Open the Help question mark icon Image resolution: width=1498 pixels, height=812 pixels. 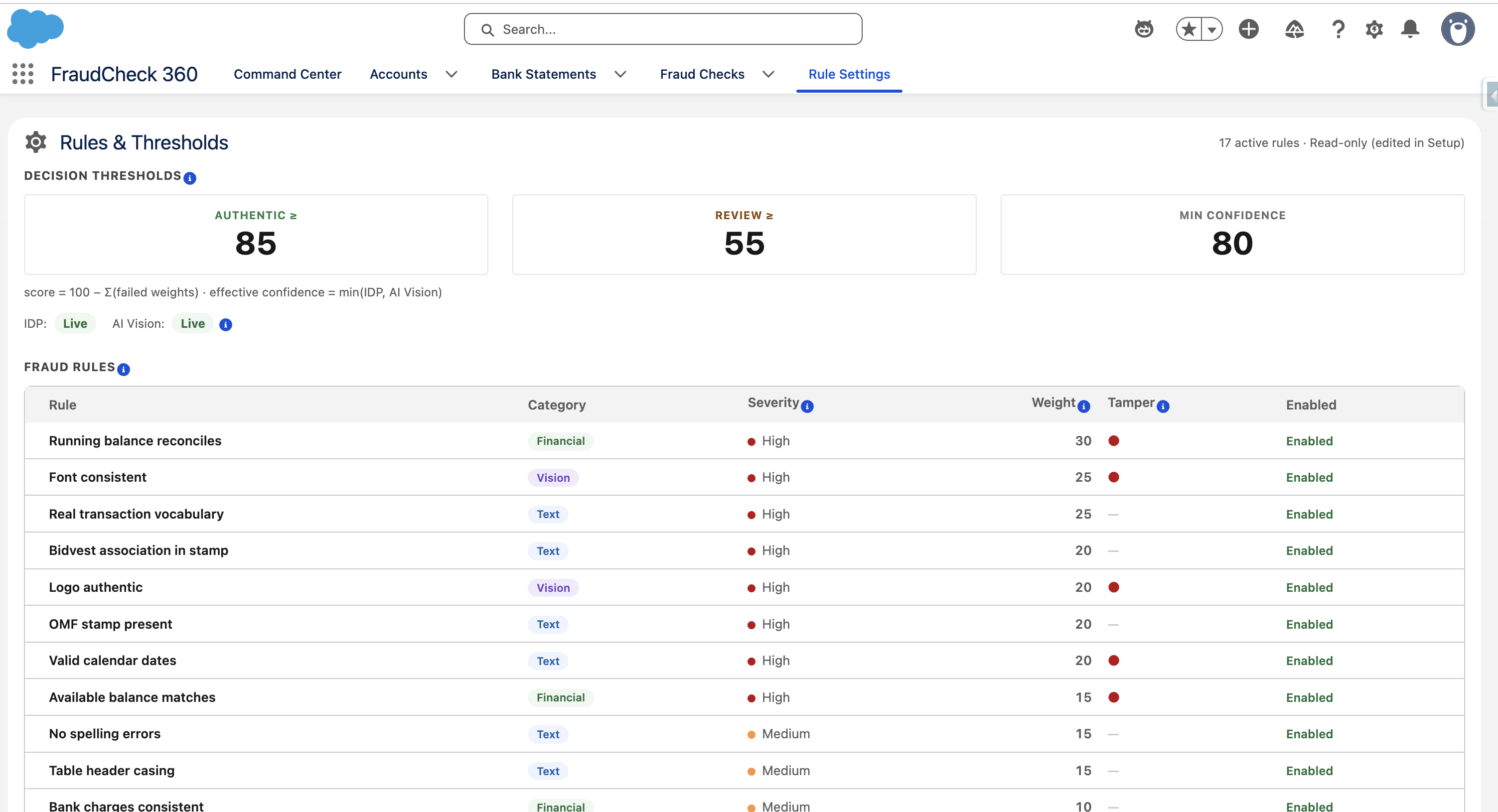point(1338,29)
